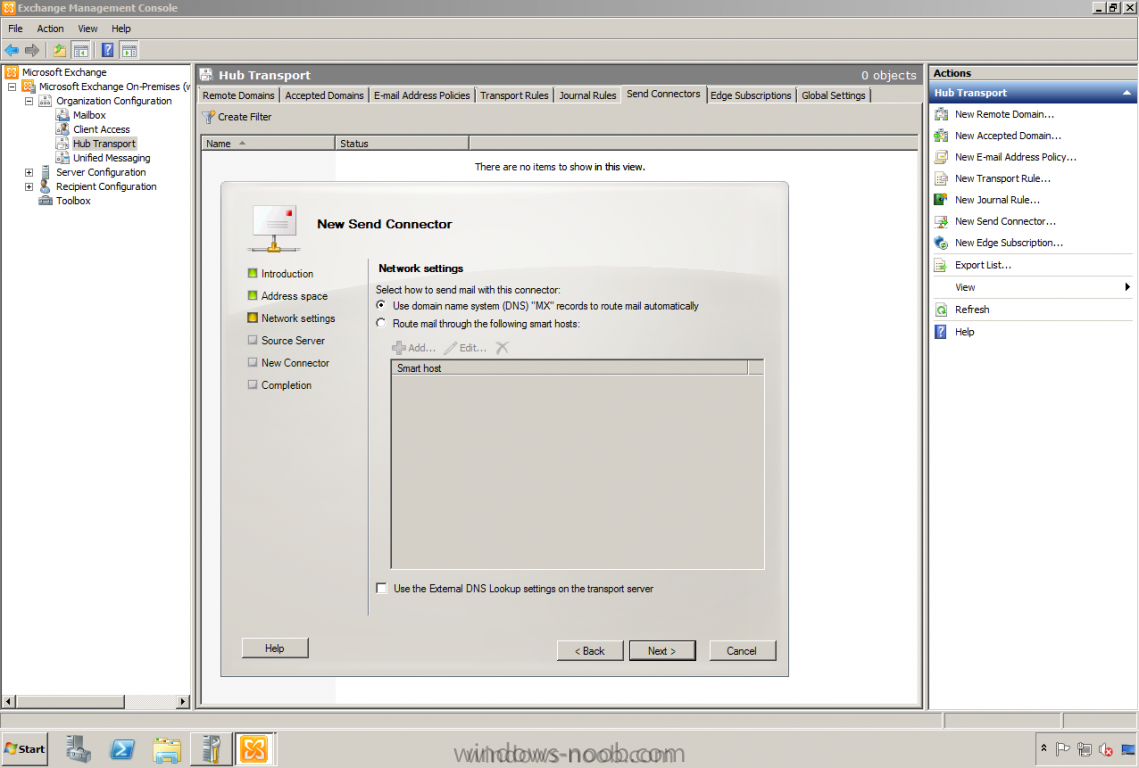The image size is (1139, 768).
Task: Show hidden system tray icons arrow
Action: 1043,748
